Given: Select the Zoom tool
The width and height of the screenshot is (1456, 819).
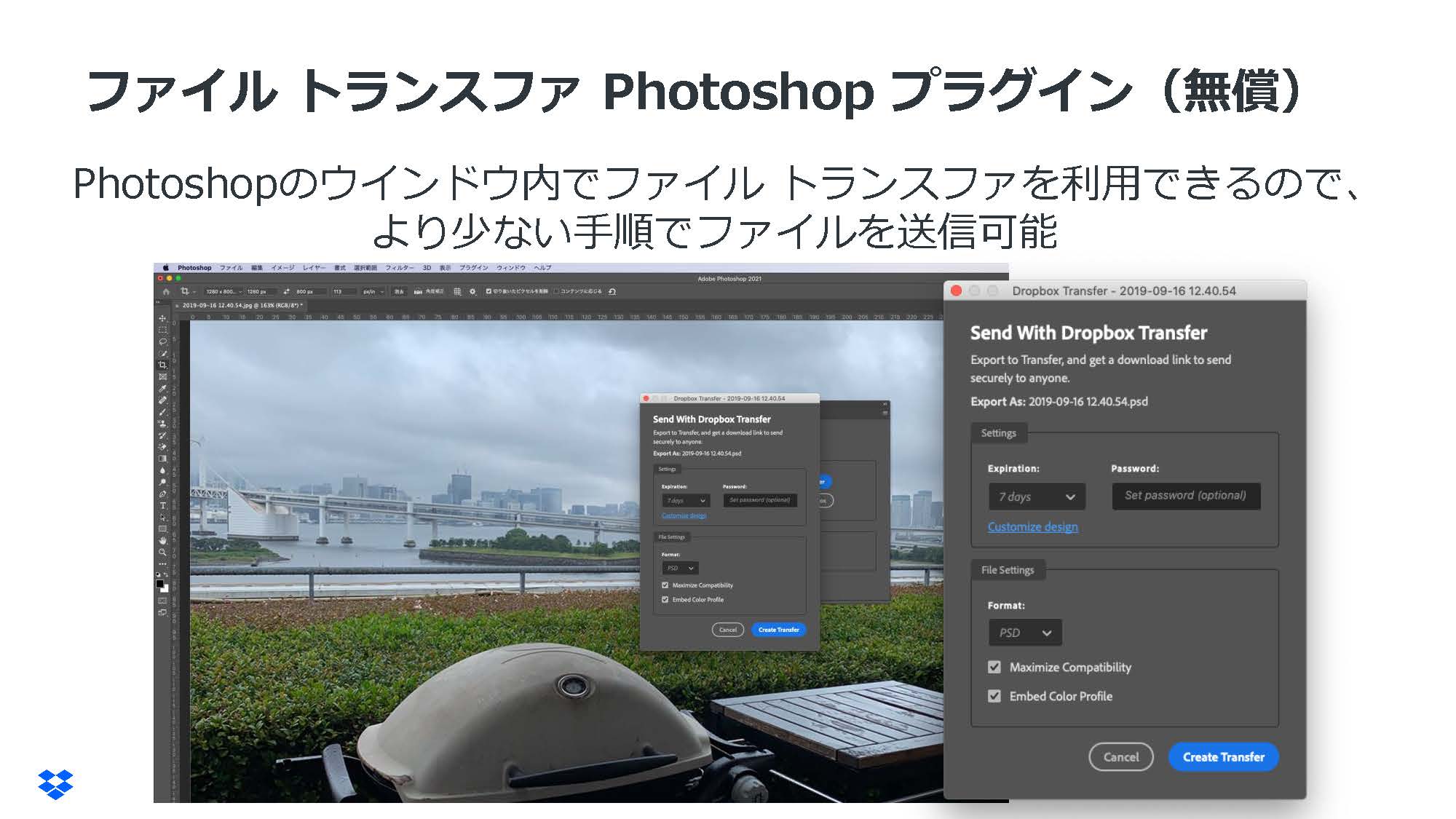Looking at the screenshot, I should [x=162, y=552].
